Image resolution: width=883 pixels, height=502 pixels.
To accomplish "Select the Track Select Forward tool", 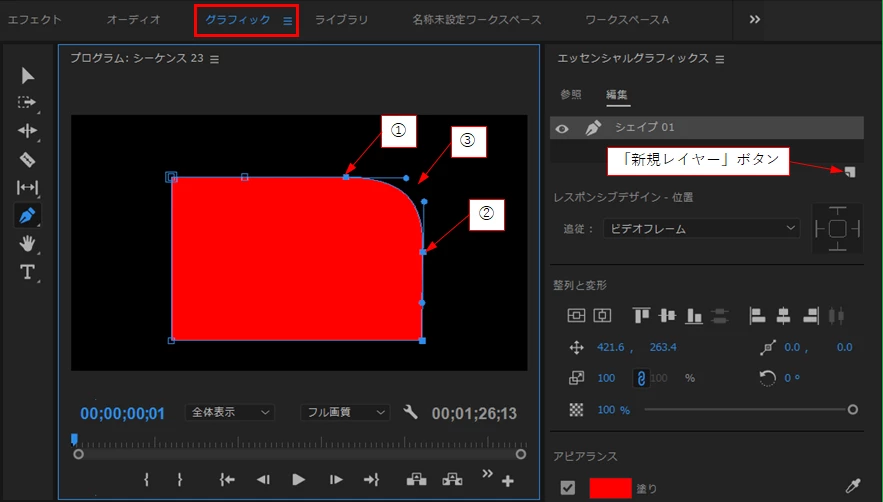I will (x=27, y=103).
